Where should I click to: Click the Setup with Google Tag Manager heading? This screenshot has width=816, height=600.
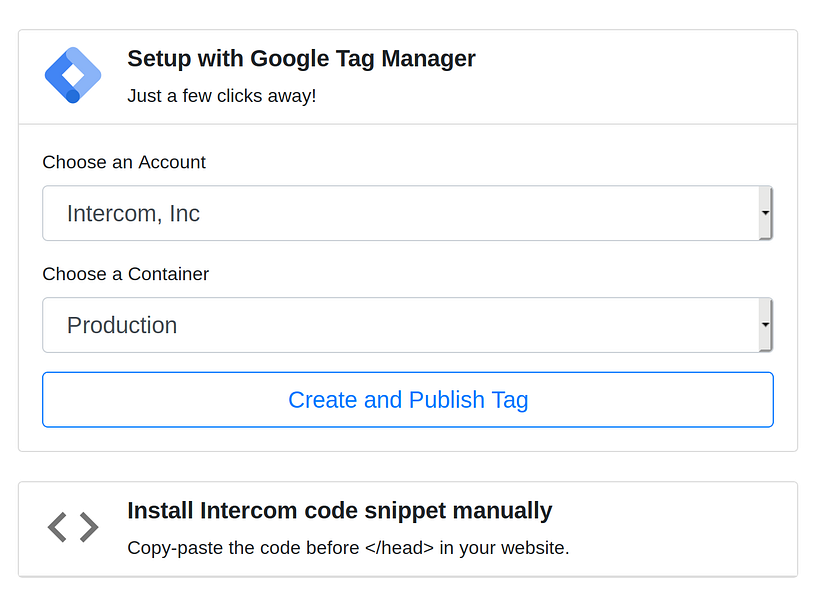click(301, 58)
